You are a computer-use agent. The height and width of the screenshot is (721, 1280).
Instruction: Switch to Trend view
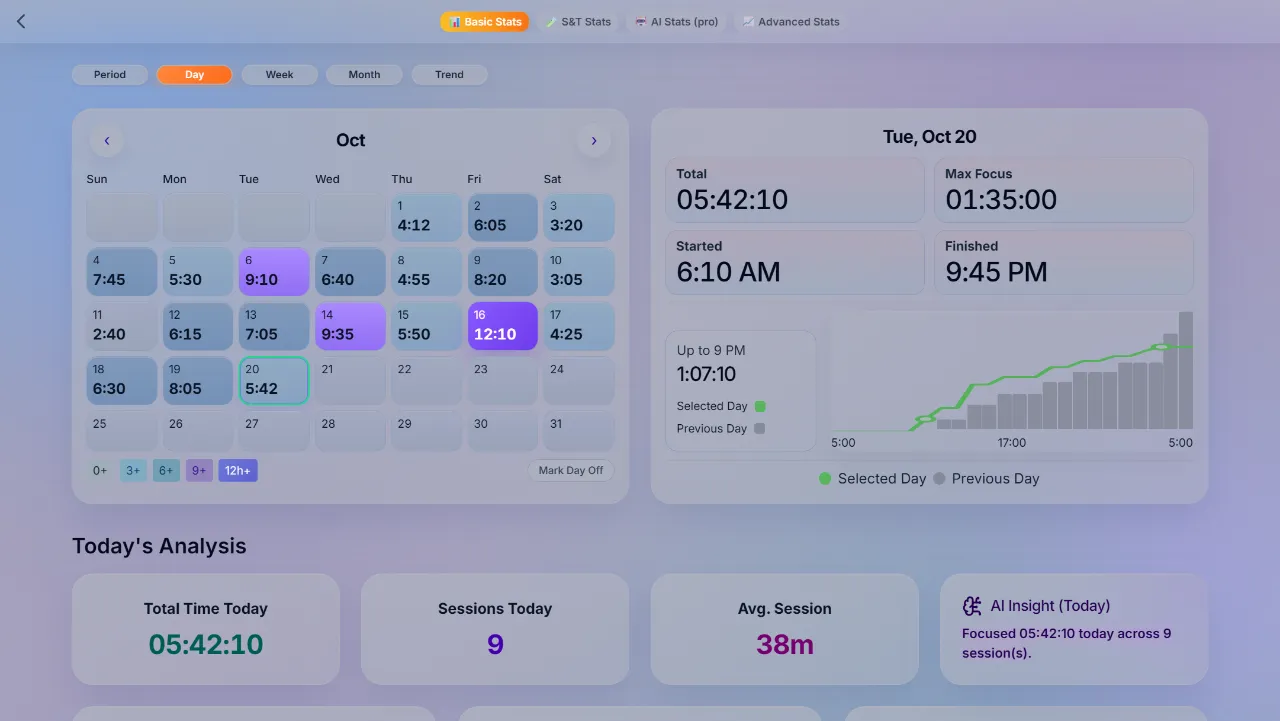449,74
